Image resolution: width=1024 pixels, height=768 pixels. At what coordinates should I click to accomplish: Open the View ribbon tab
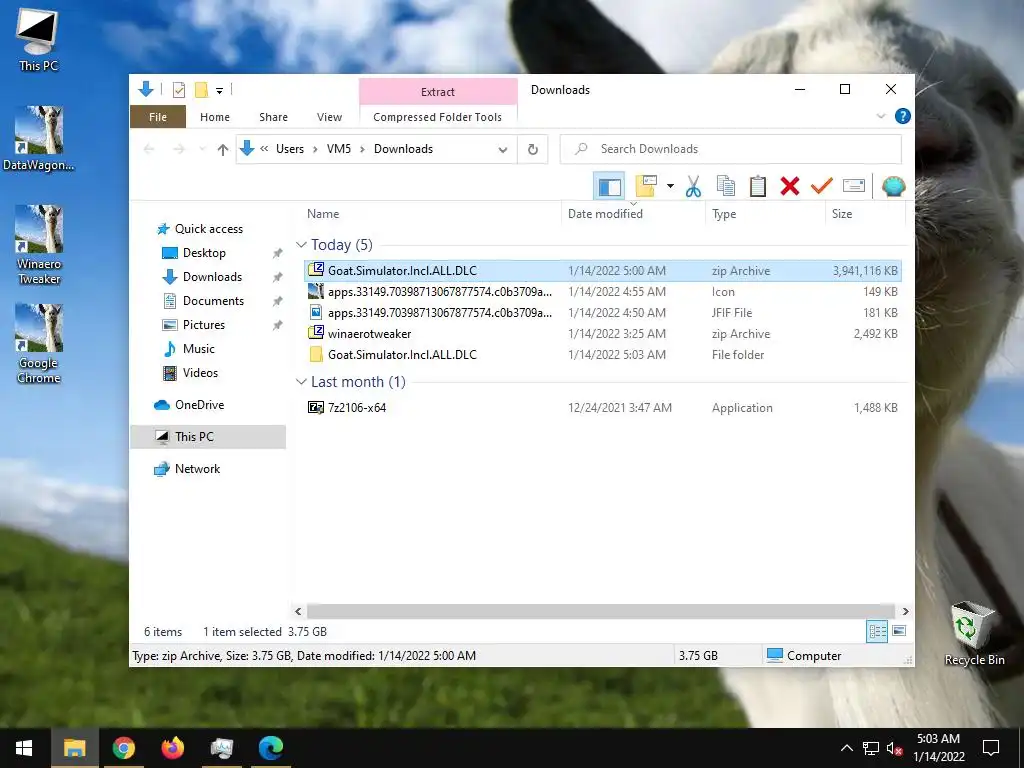tap(329, 117)
